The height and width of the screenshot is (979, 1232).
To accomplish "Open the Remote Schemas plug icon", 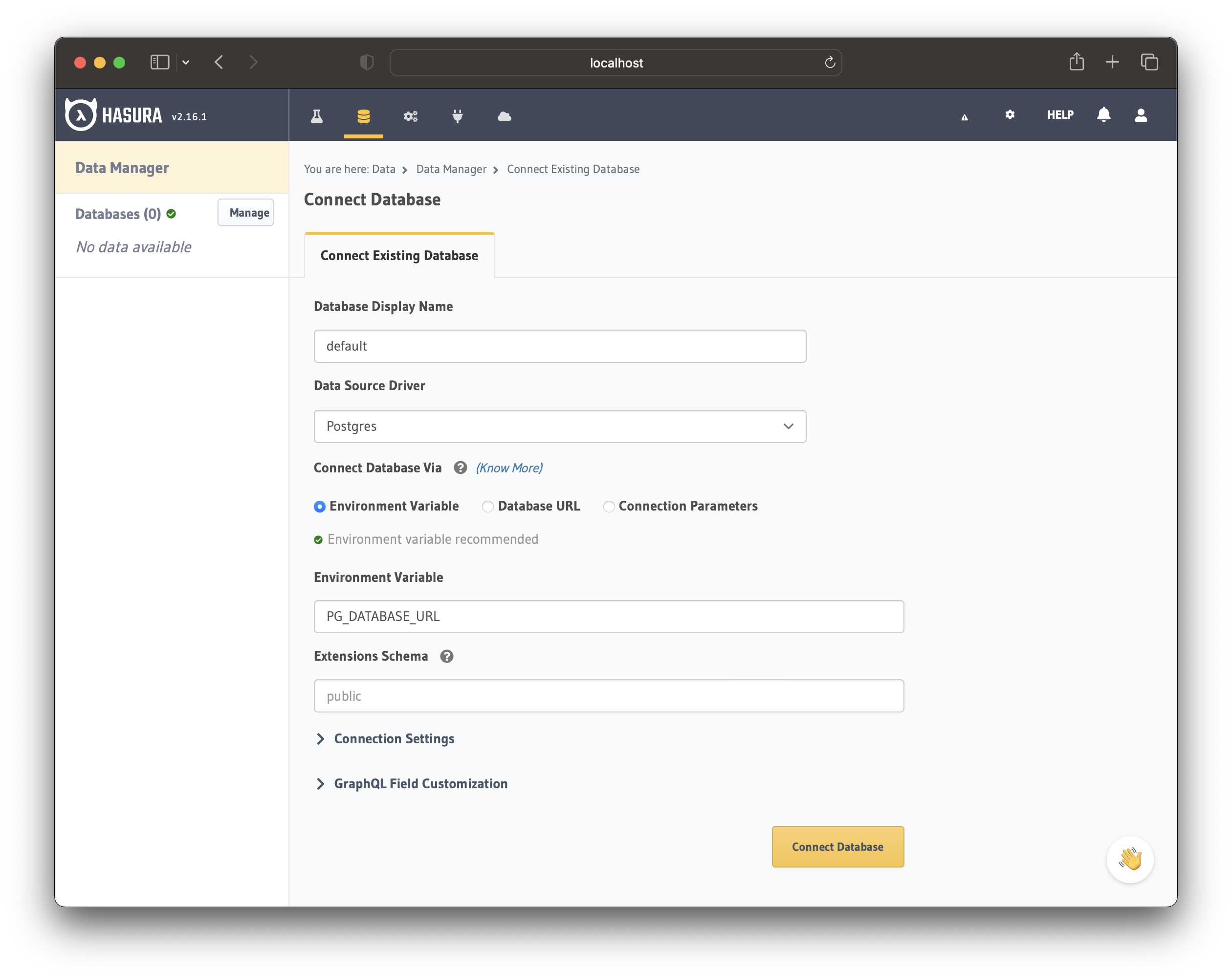I will pyautogui.click(x=457, y=116).
